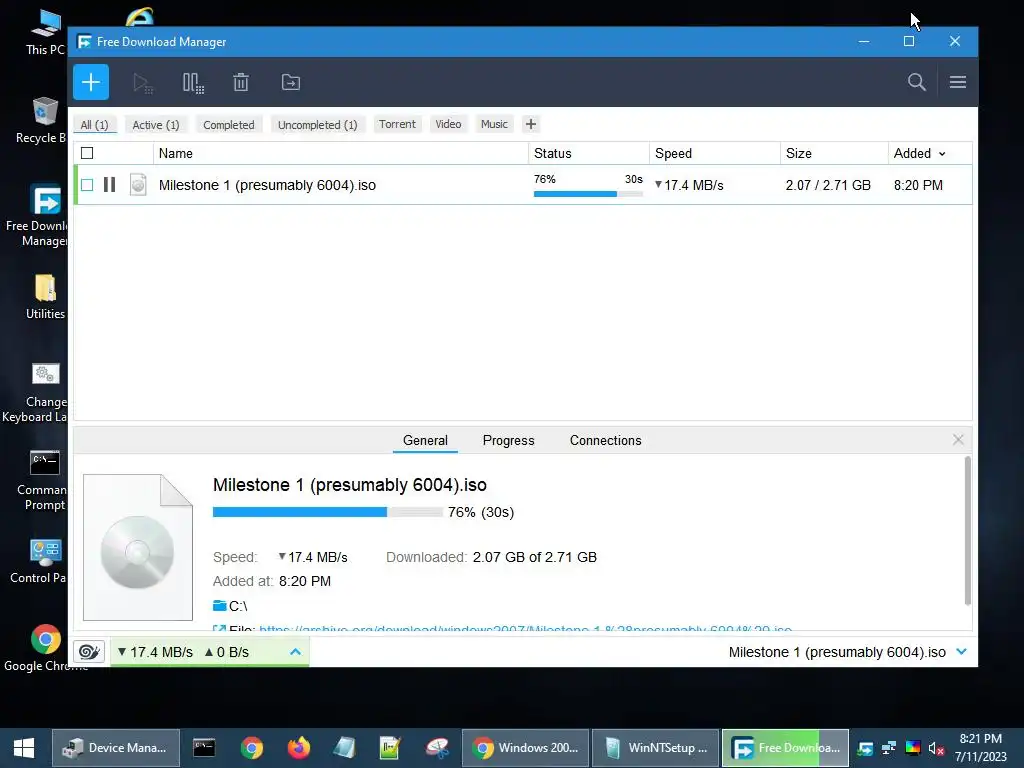The height and width of the screenshot is (768, 1024).
Task: Open the Utilities desktop folder
Action: click(x=45, y=296)
